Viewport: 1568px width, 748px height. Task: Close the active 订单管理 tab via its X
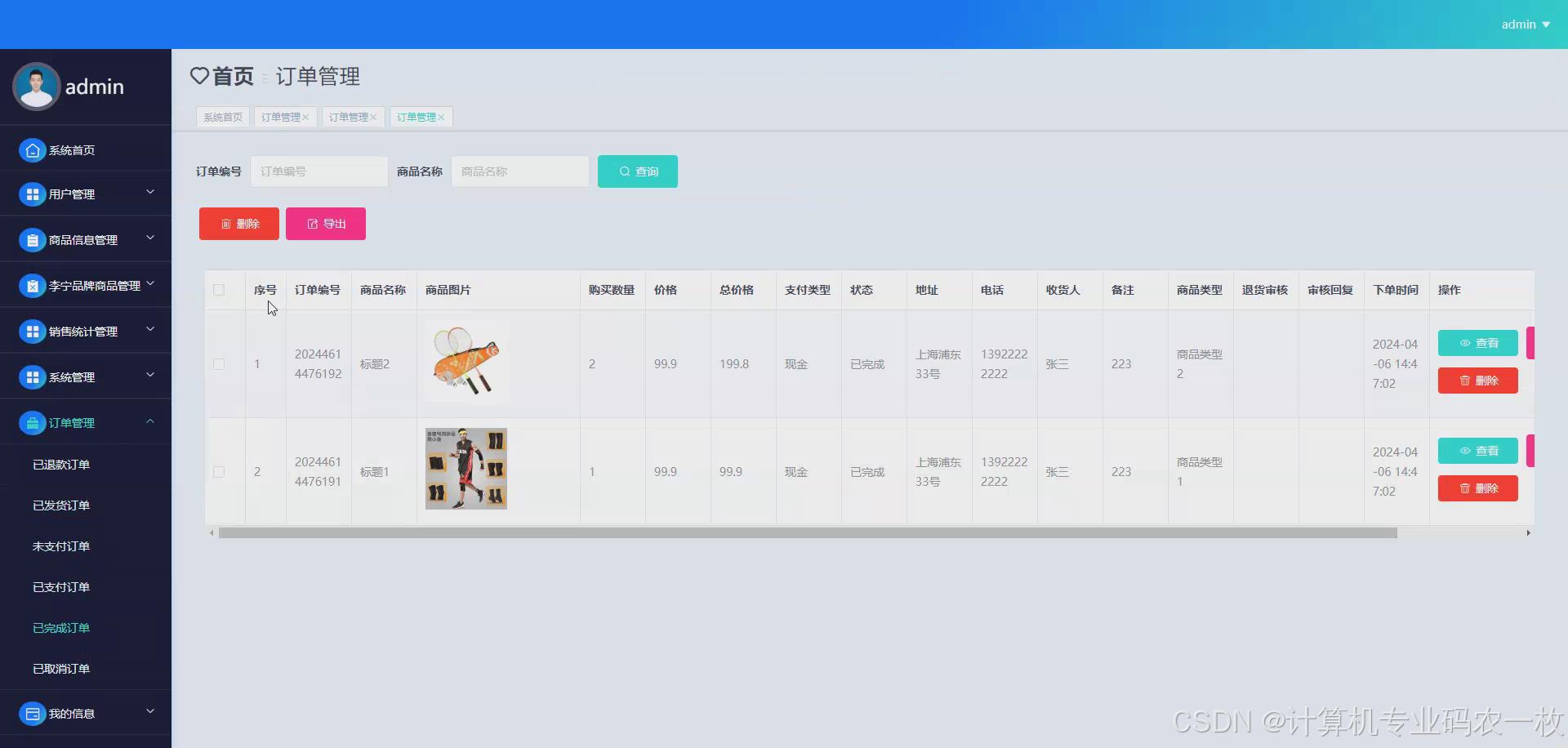[x=441, y=118]
